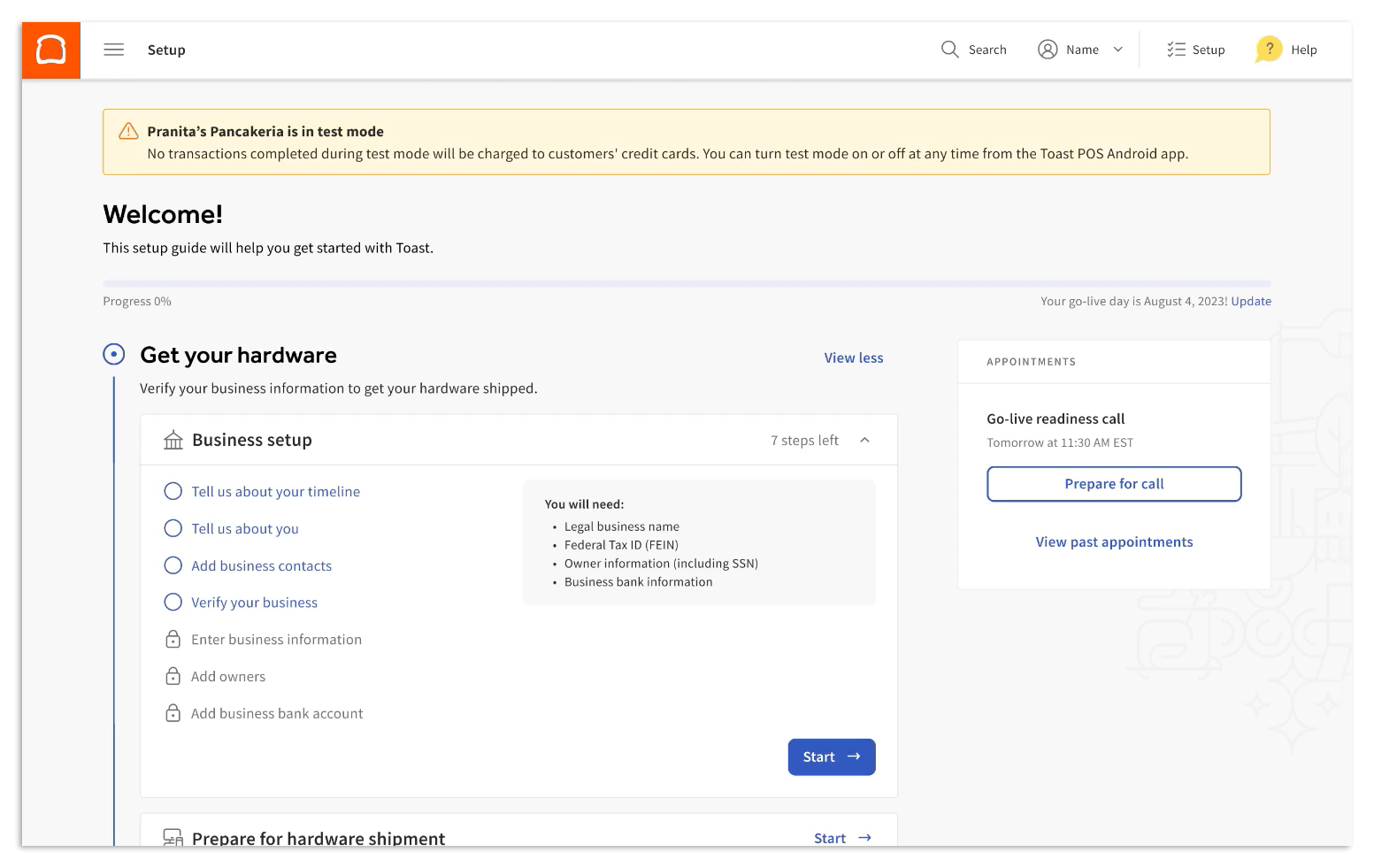The image size is (1374, 868).
Task: Click Update next to go-live day
Action: point(1251,301)
